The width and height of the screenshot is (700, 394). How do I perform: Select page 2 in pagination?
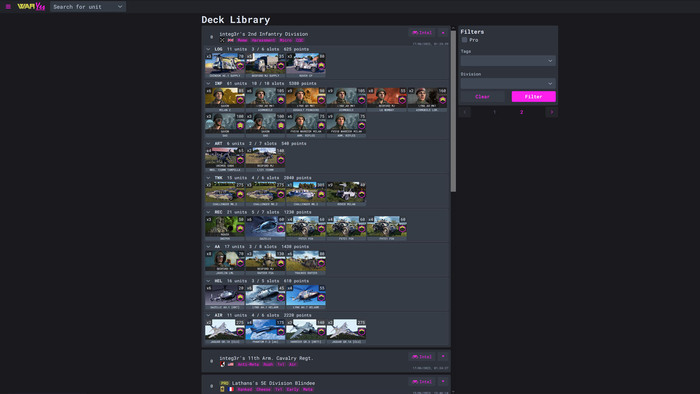(521, 112)
